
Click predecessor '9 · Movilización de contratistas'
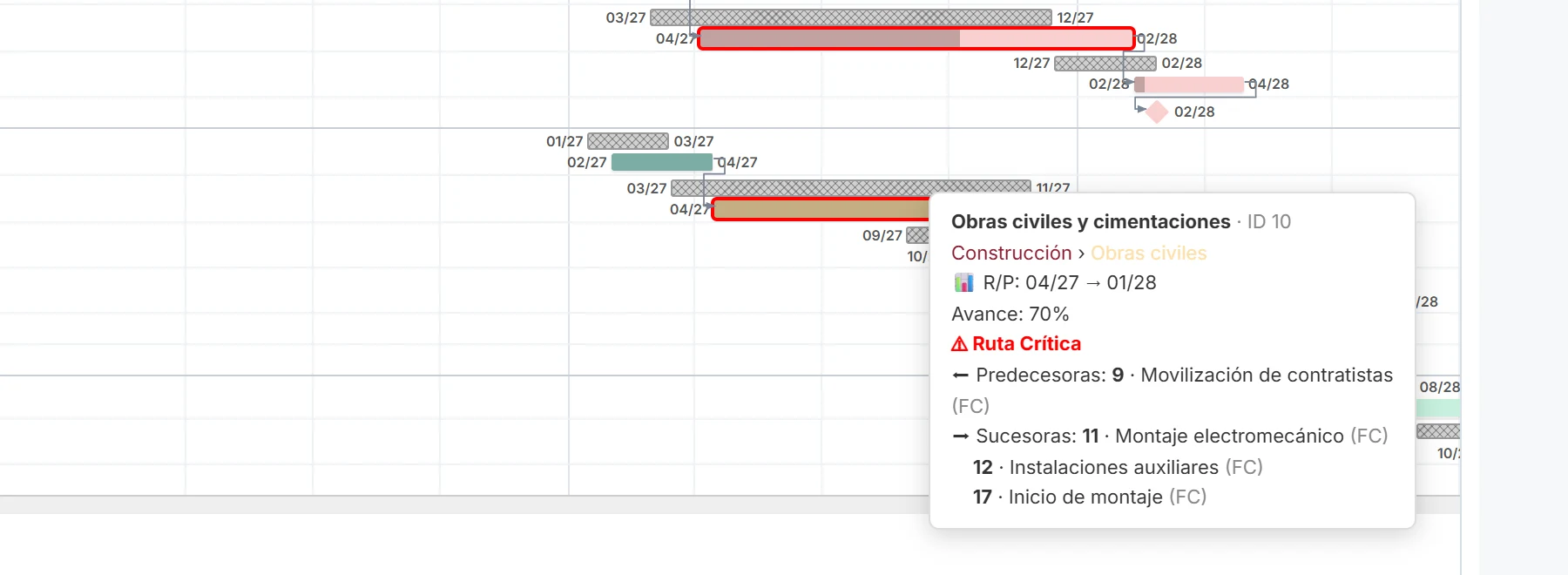(x=1252, y=375)
